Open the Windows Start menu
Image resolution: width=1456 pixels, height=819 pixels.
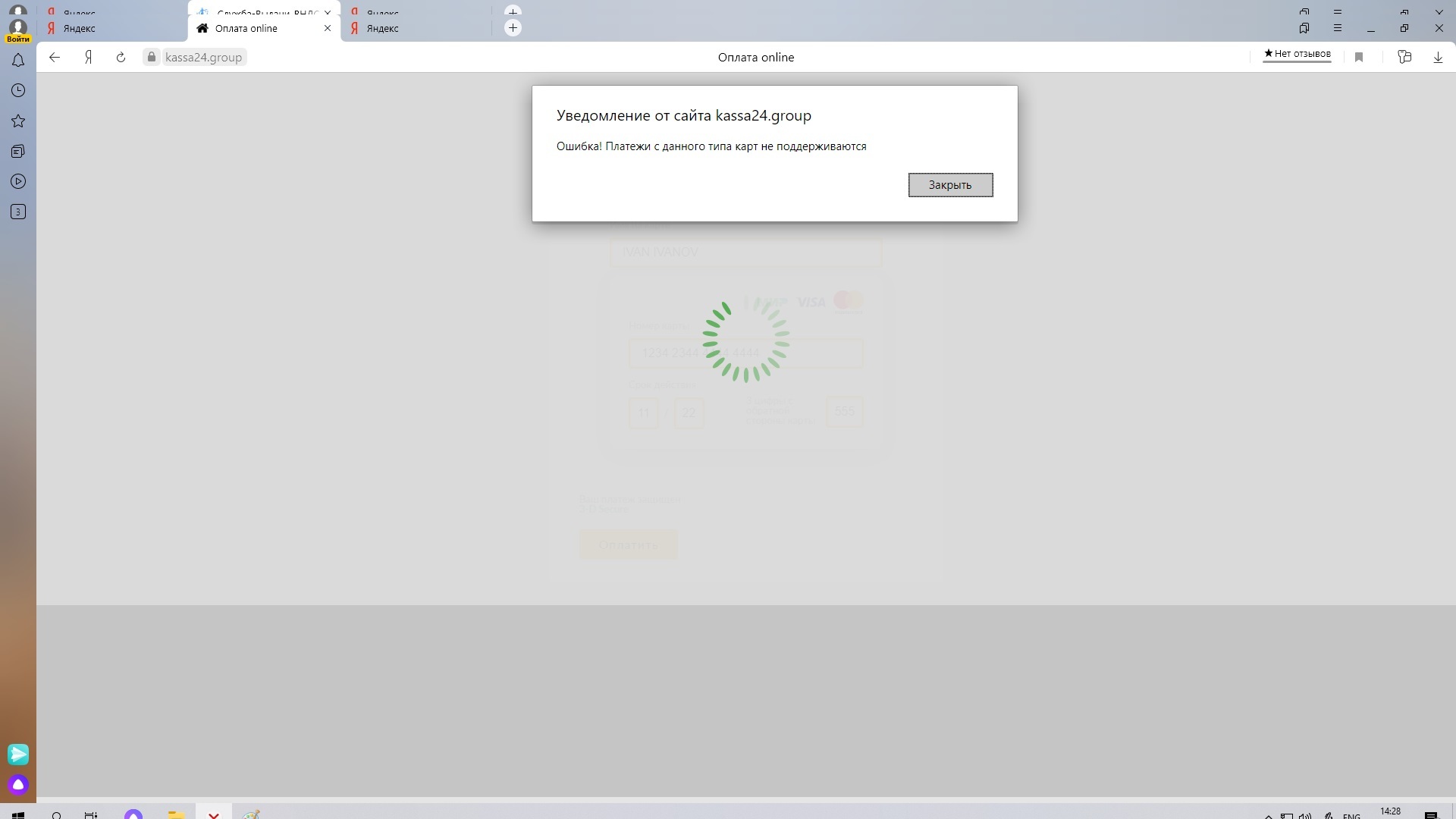pyautogui.click(x=18, y=815)
